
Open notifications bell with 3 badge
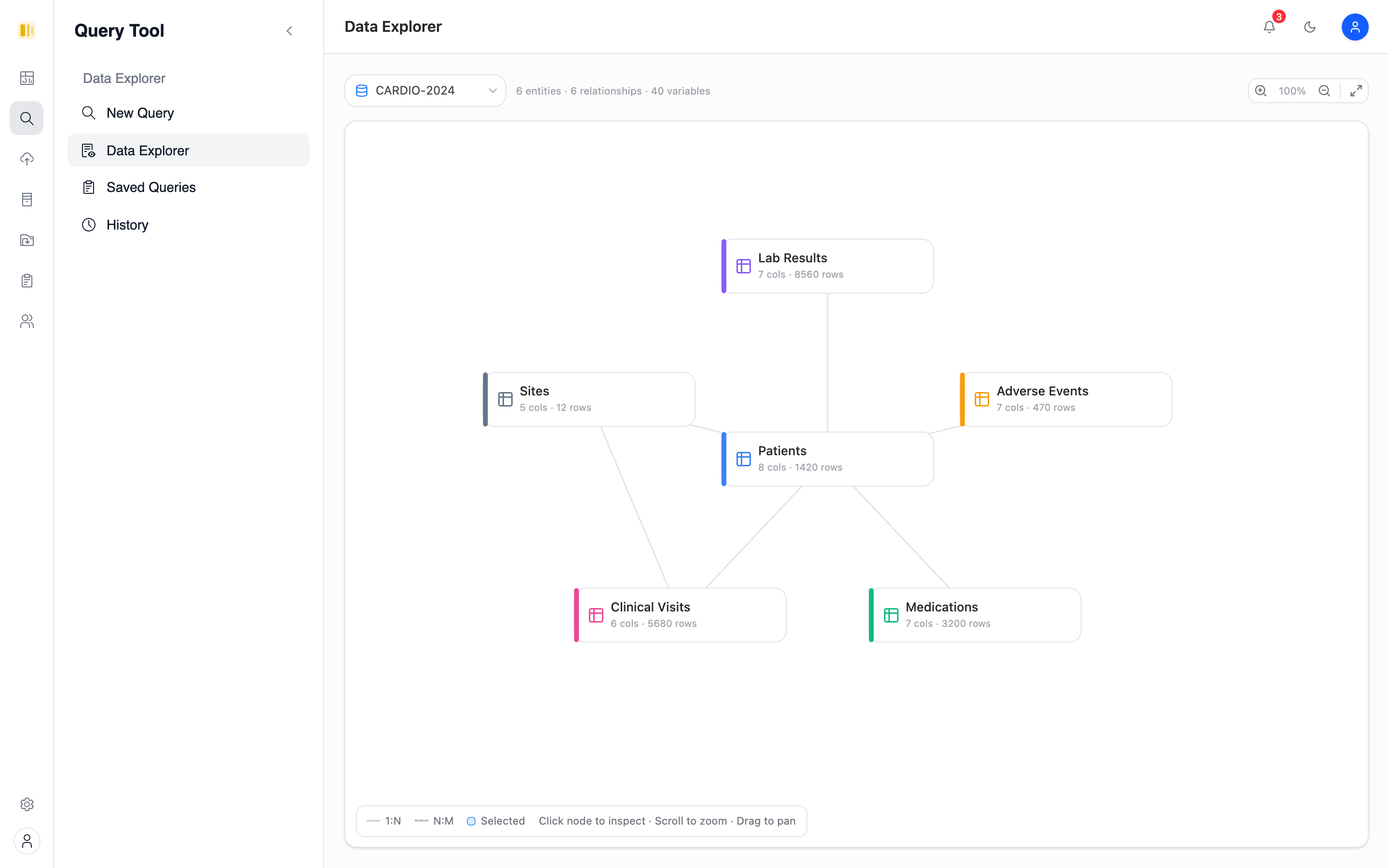click(1269, 27)
